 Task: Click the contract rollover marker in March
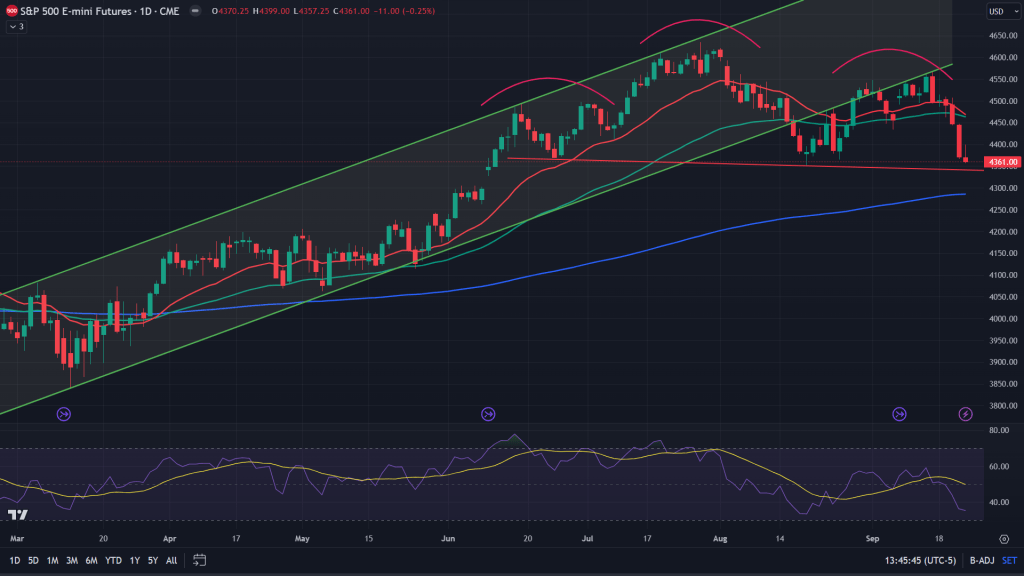(64, 413)
